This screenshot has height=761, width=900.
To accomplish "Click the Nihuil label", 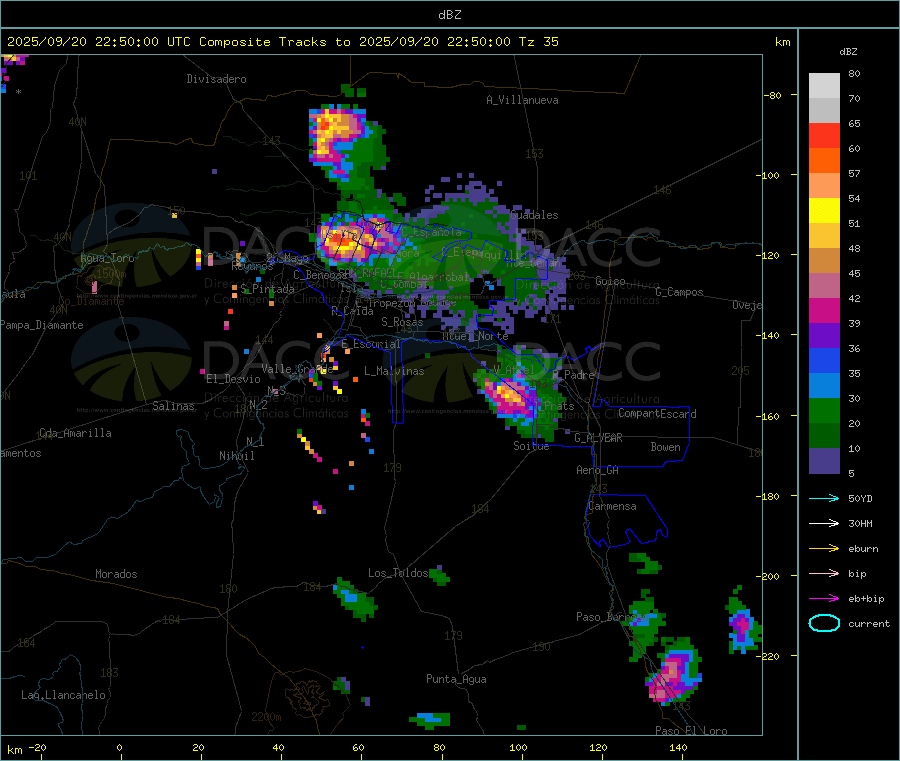I will (237, 456).
